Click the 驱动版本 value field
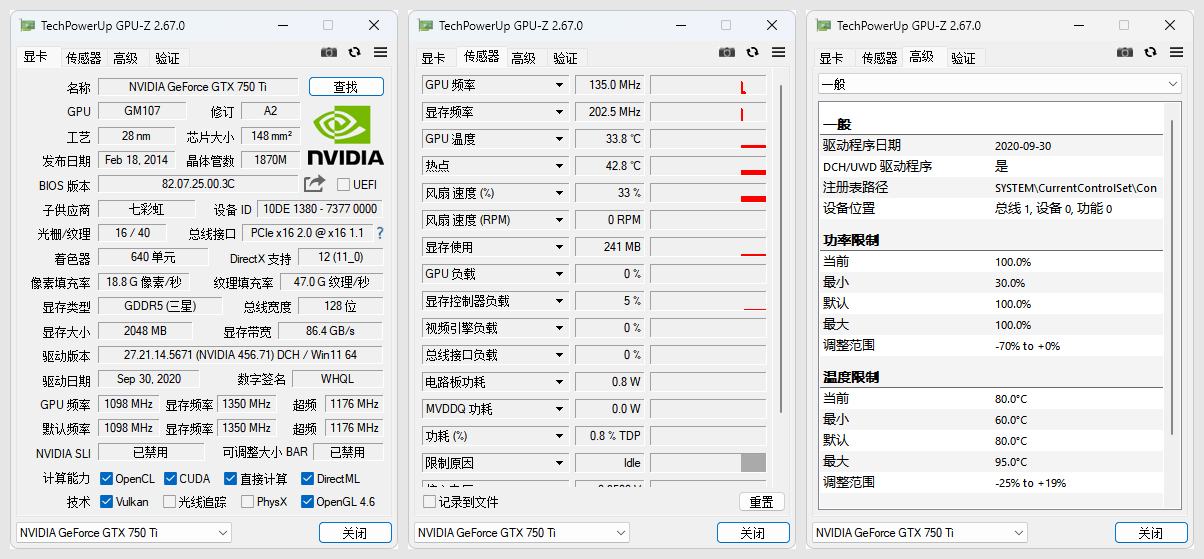 [x=240, y=355]
